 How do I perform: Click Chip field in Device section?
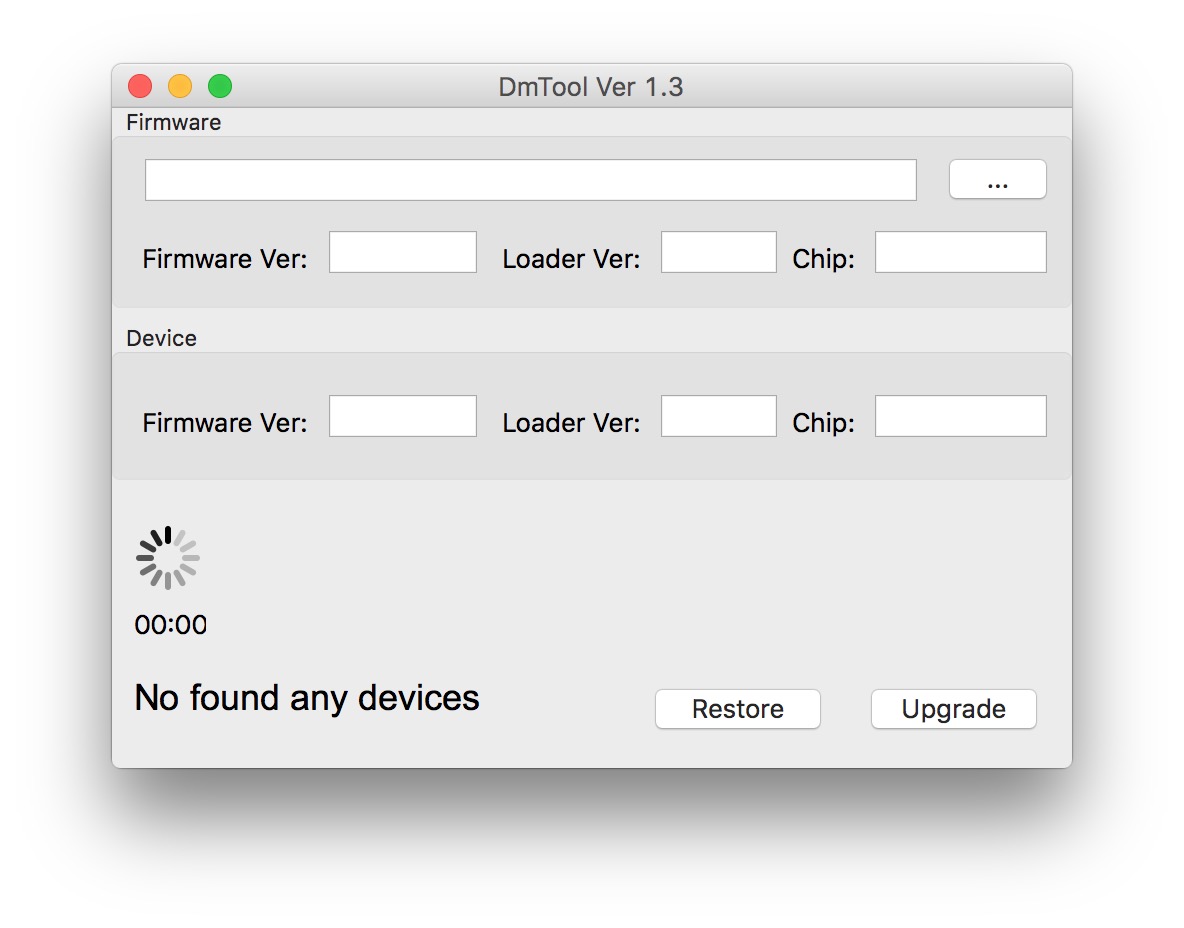click(x=960, y=416)
